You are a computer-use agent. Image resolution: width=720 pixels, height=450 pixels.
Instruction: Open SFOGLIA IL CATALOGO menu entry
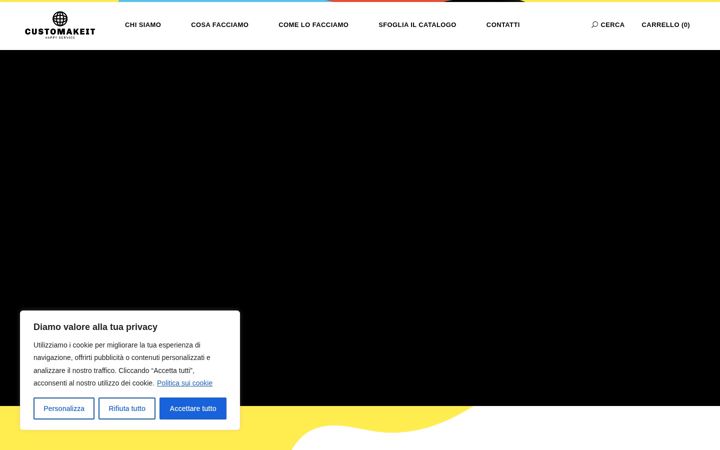point(417,25)
